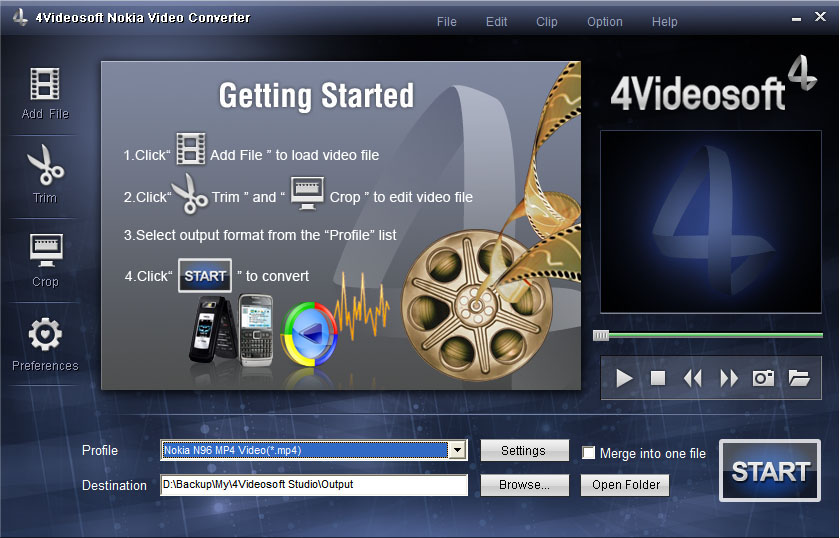Open the Crop tool in sidebar
Viewport: 840px width, 538px height.
45,251
